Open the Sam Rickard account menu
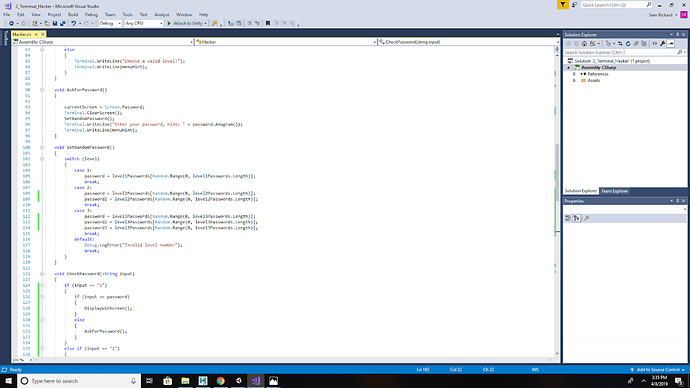Viewport: 690px width, 388px height. click(663, 15)
